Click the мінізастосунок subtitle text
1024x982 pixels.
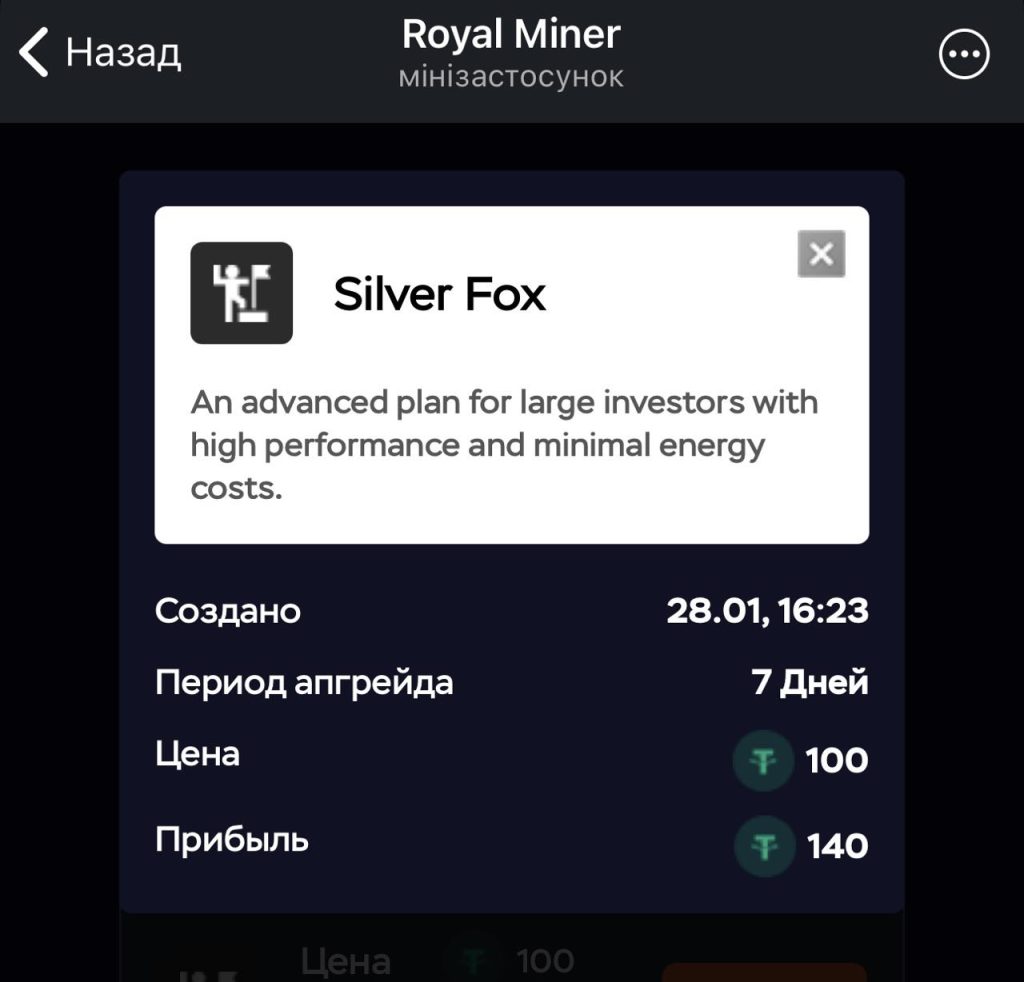coord(511,77)
